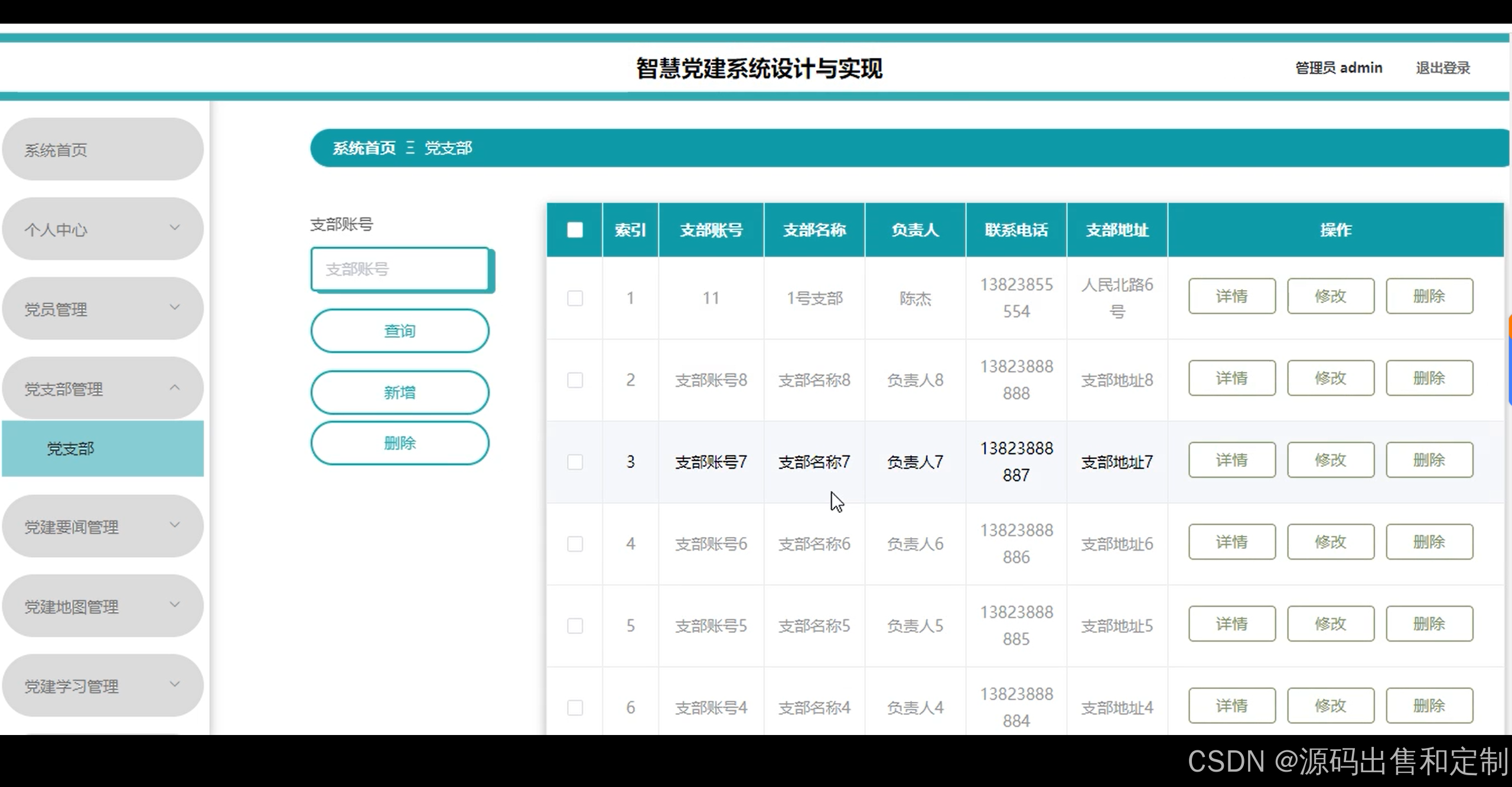This screenshot has height=787, width=1512.
Task: Toggle the select-all header checkbox
Action: click(575, 230)
